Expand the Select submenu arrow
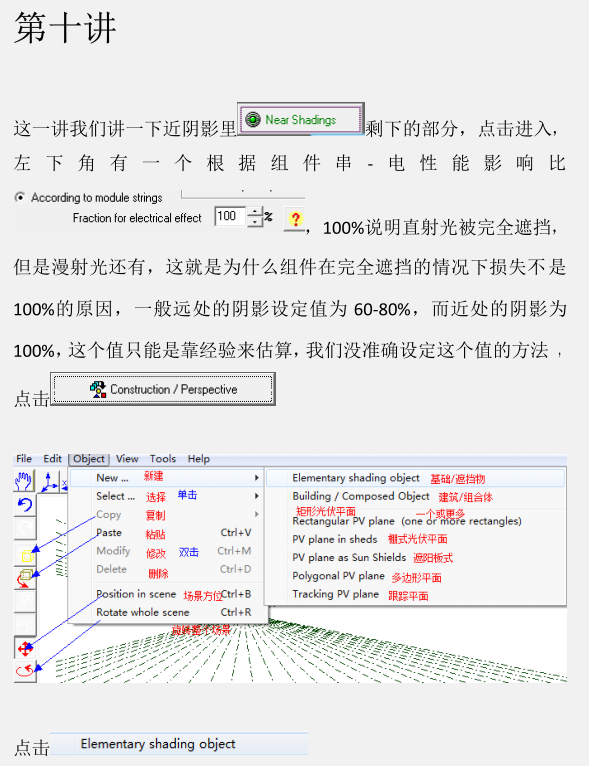Viewport: 589px width, 766px height. (x=257, y=496)
